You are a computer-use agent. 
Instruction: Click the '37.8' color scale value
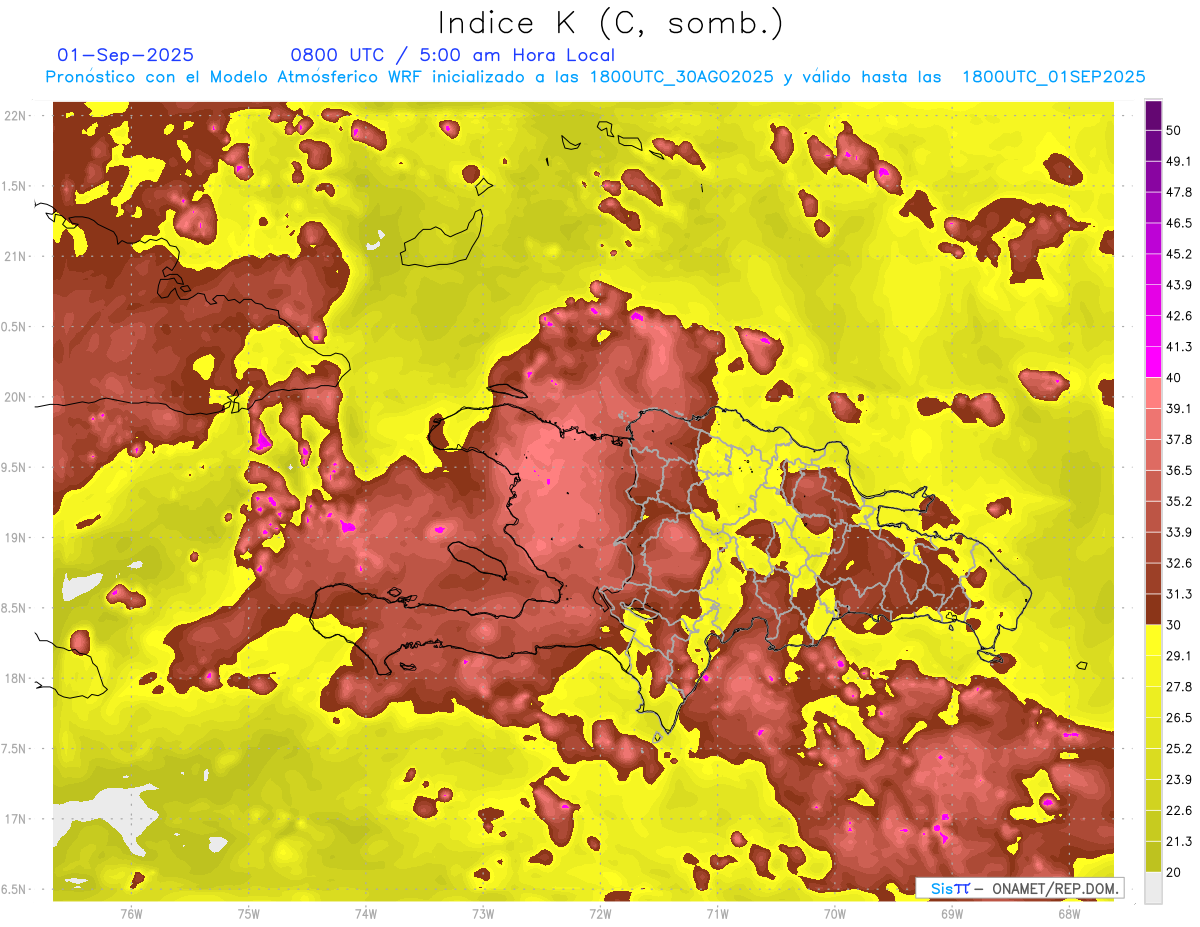pyautogui.click(x=1178, y=439)
